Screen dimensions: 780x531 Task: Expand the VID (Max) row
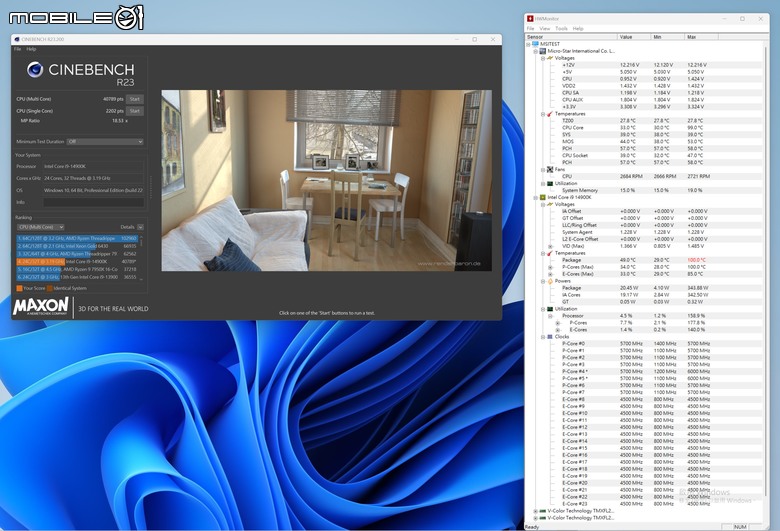tap(550, 246)
